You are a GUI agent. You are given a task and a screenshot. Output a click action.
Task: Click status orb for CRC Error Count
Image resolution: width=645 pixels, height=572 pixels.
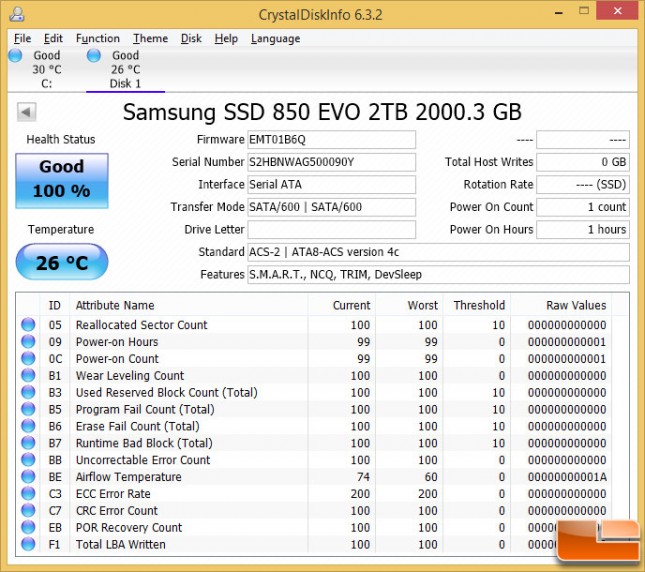[28, 510]
